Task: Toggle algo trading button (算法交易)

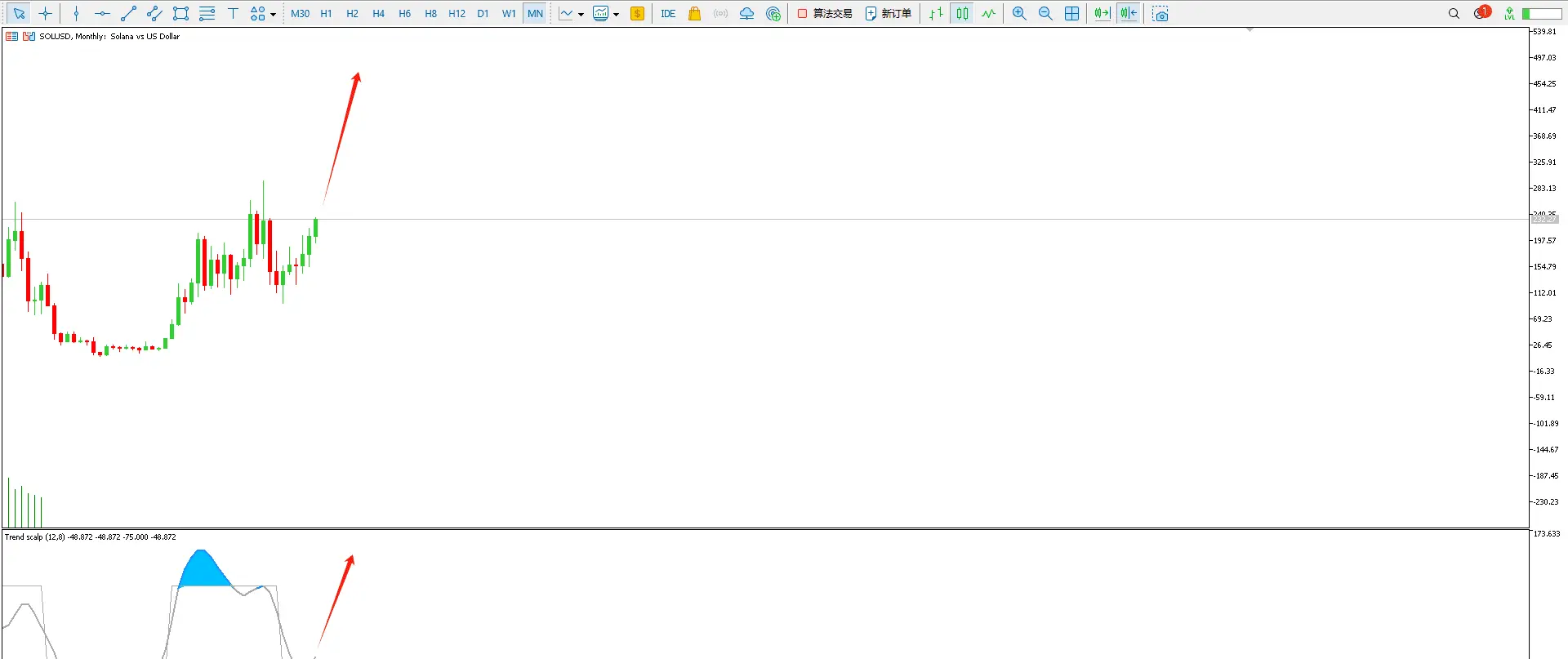Action: 825,13
